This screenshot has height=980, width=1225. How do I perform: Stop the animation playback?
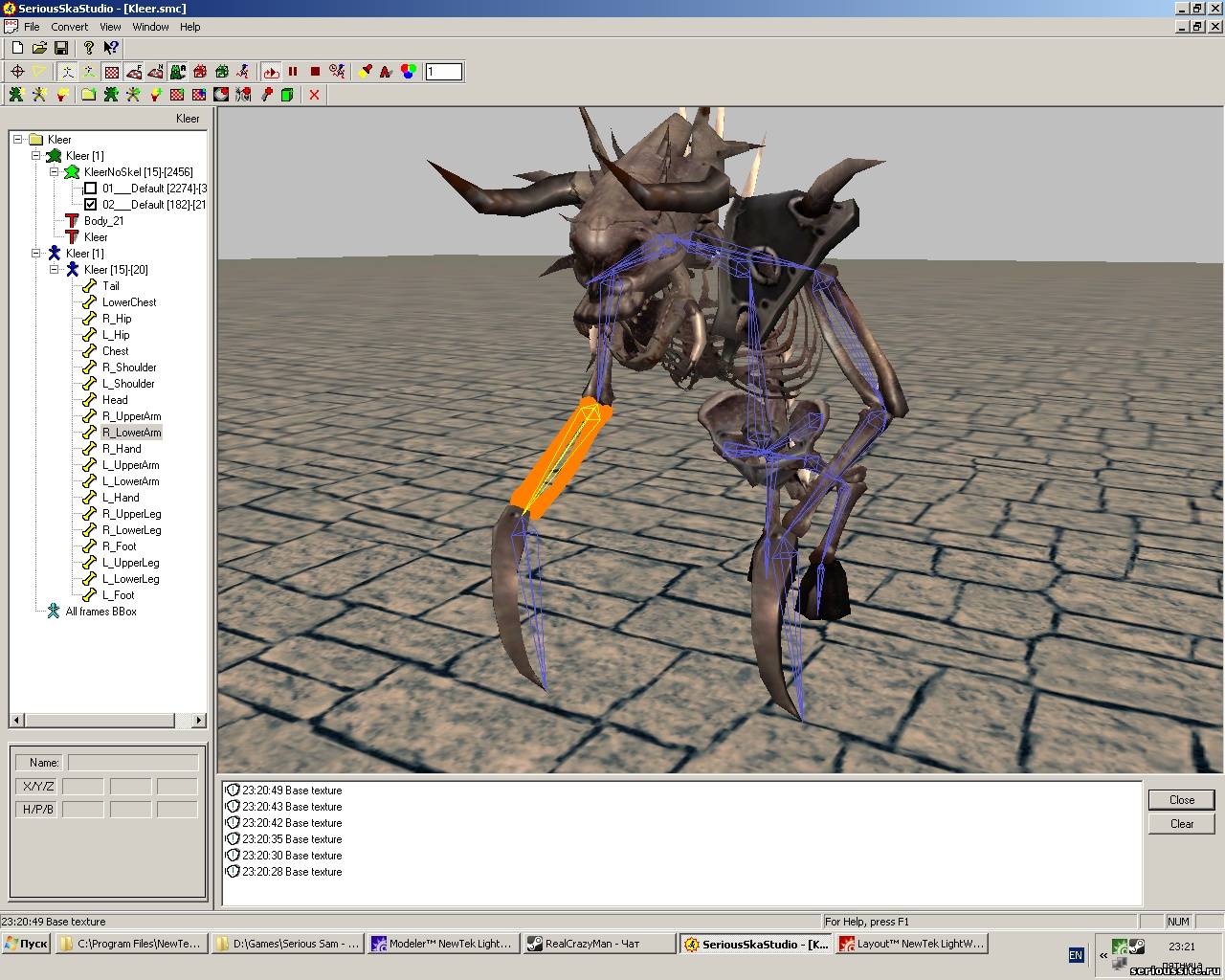315,72
